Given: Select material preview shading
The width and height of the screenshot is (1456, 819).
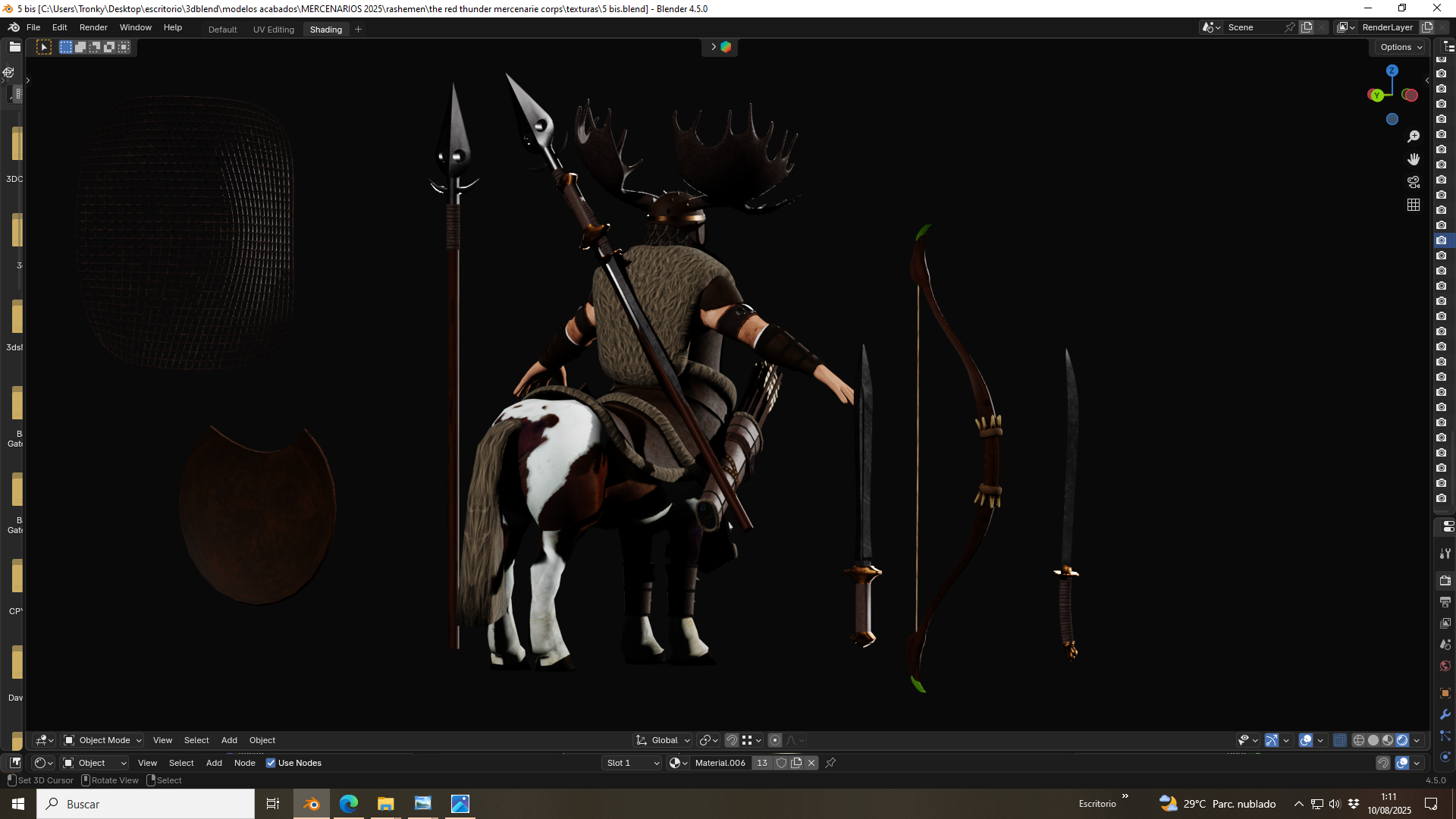Looking at the screenshot, I should point(1388,740).
